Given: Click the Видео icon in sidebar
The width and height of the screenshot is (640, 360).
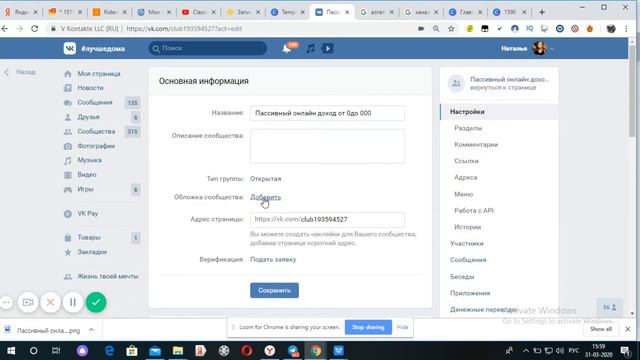Looking at the screenshot, I should (x=68, y=175).
